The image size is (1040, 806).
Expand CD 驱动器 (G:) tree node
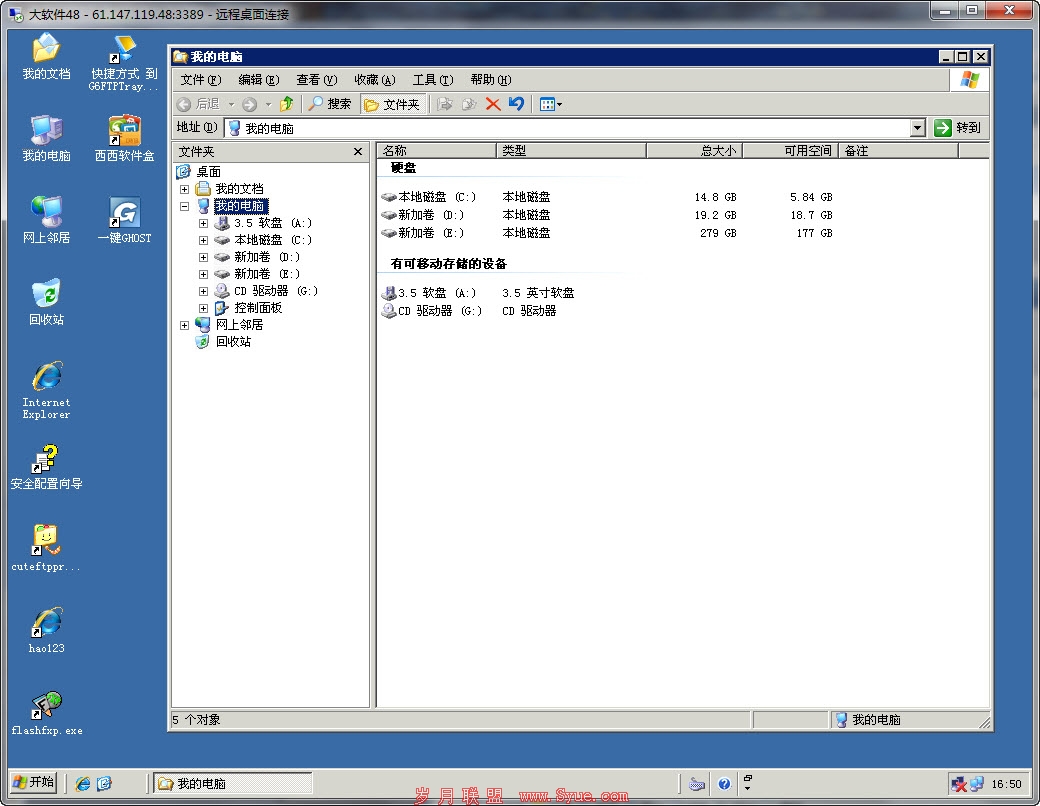tap(204, 291)
